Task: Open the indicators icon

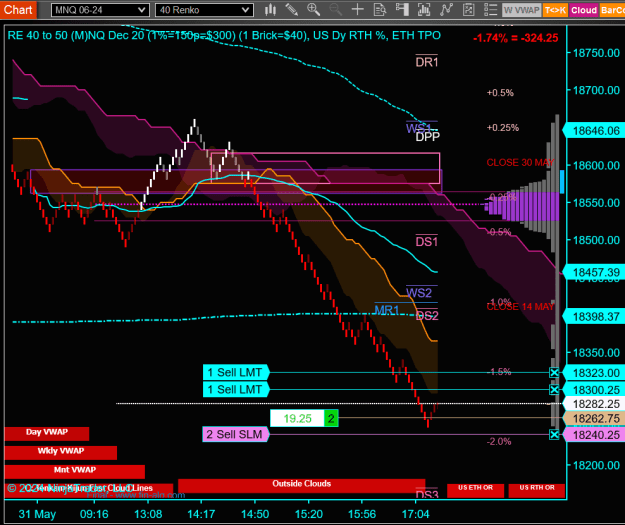Action: (x=446, y=10)
